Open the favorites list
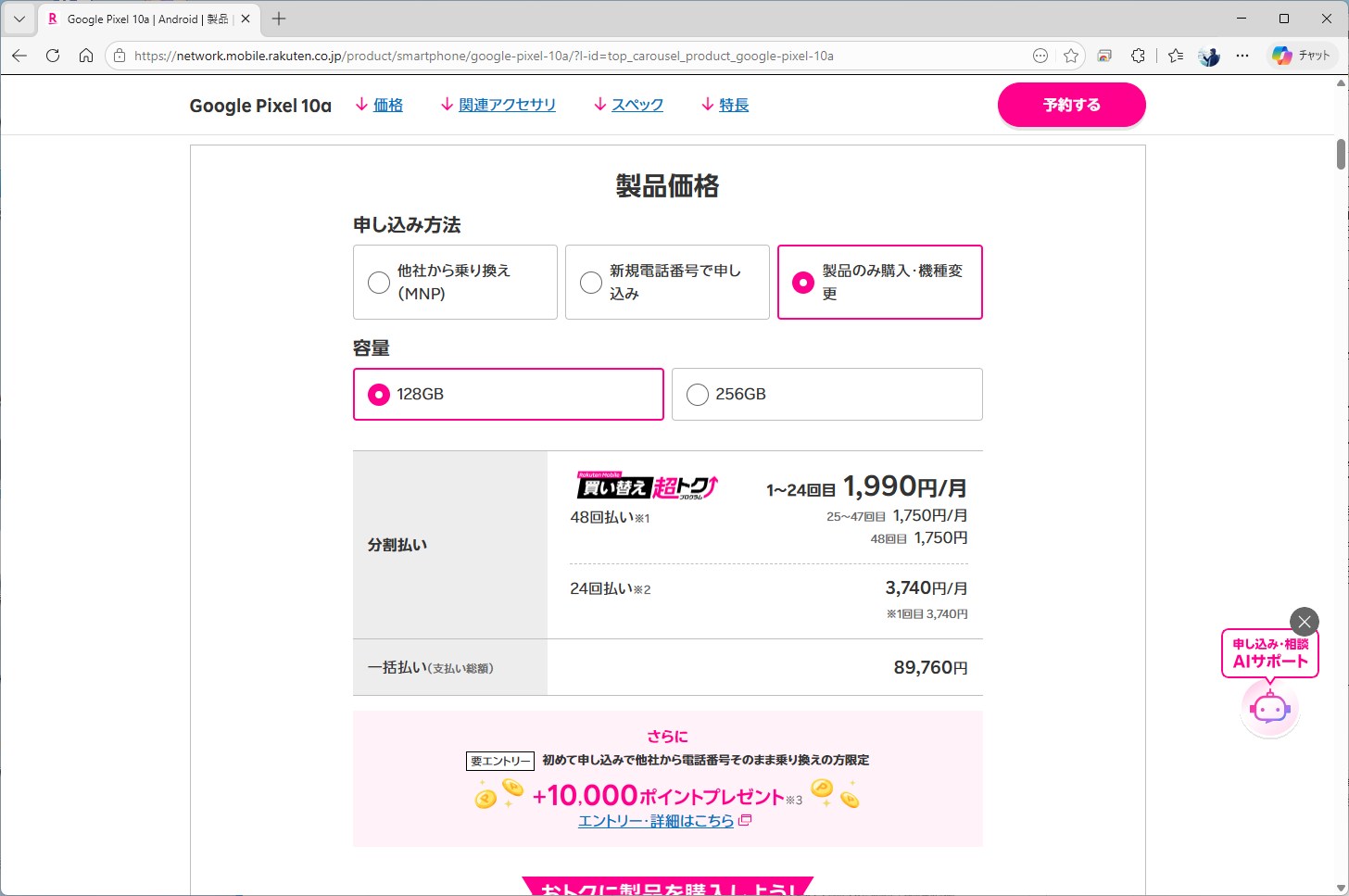This screenshot has height=896, width=1349. (1176, 56)
